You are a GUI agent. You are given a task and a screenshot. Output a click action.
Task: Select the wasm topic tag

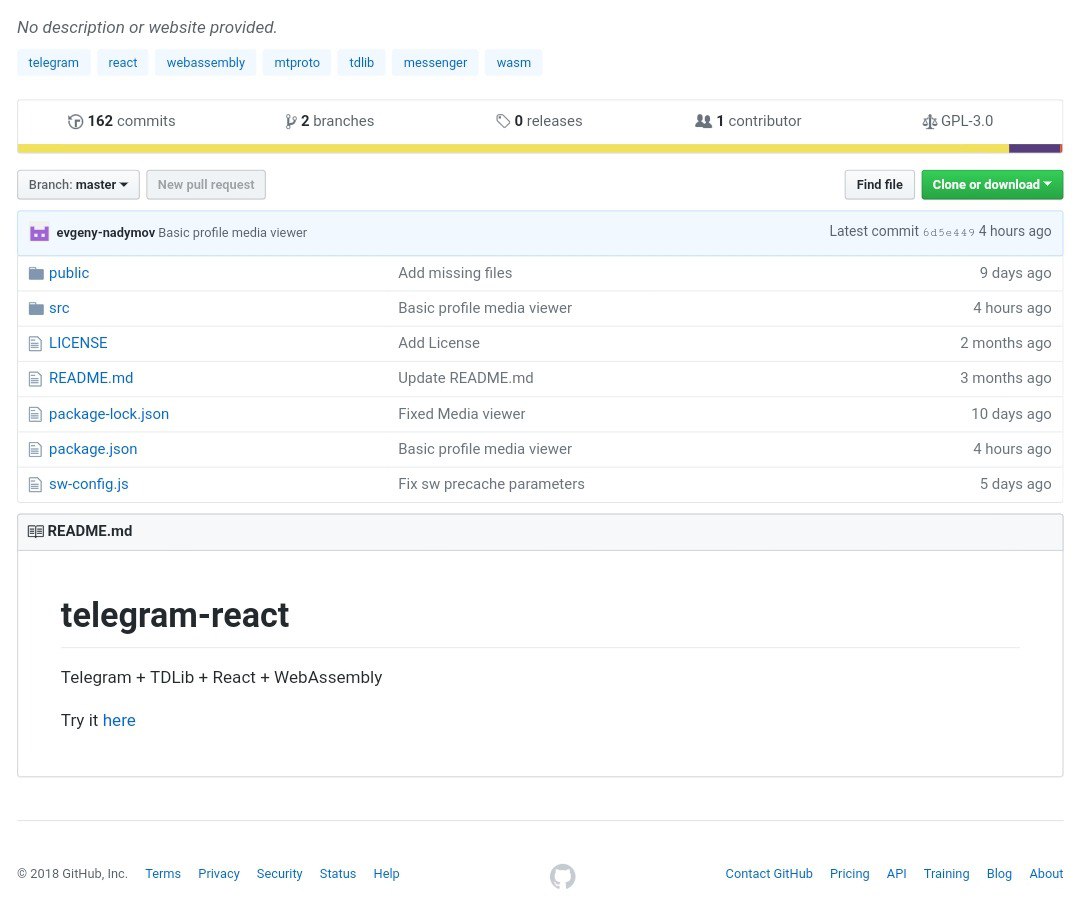[514, 63]
